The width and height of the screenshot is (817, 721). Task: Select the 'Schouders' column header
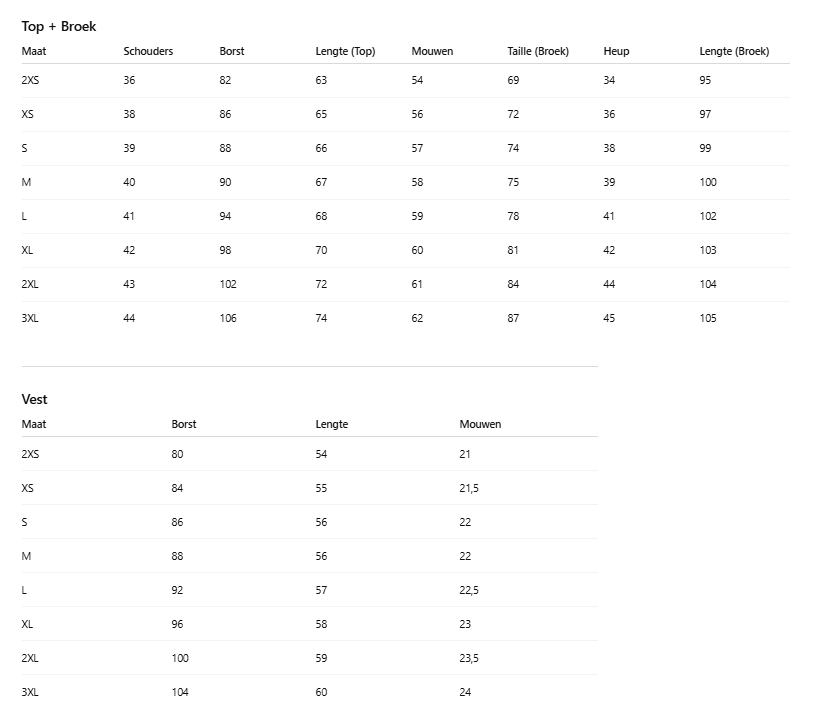pyautogui.click(x=148, y=51)
